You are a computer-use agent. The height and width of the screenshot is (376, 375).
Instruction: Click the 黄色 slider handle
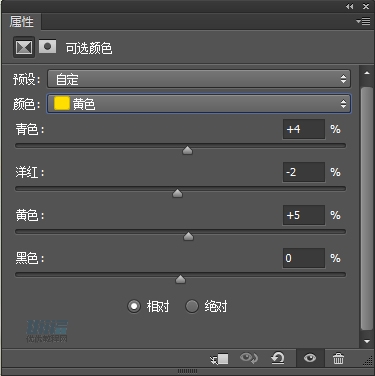(189, 236)
